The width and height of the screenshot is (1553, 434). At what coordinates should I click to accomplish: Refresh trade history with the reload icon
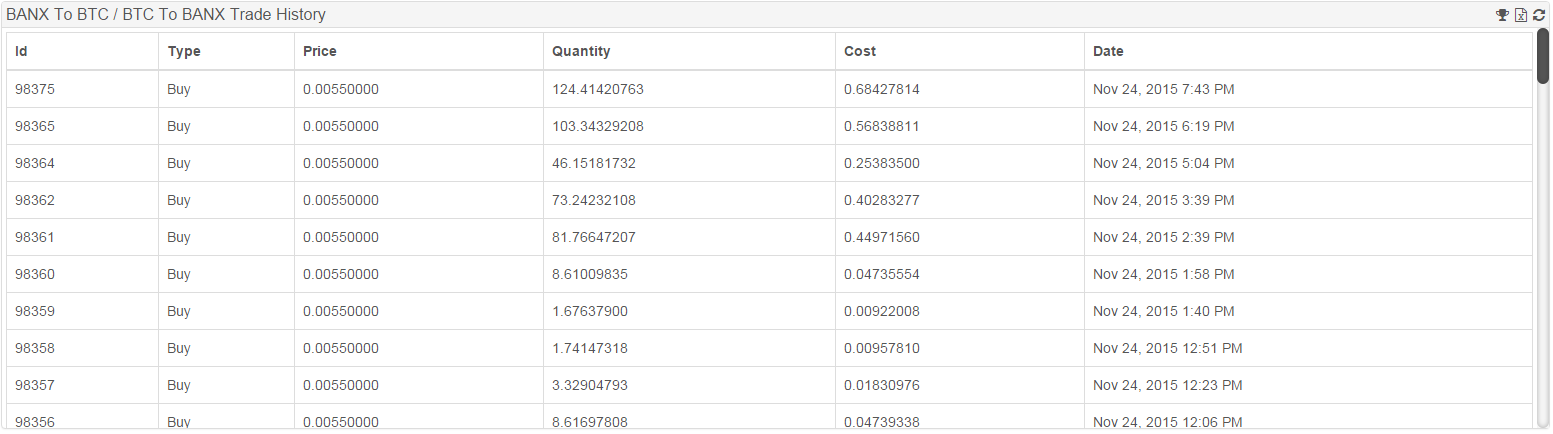pyautogui.click(x=1539, y=15)
